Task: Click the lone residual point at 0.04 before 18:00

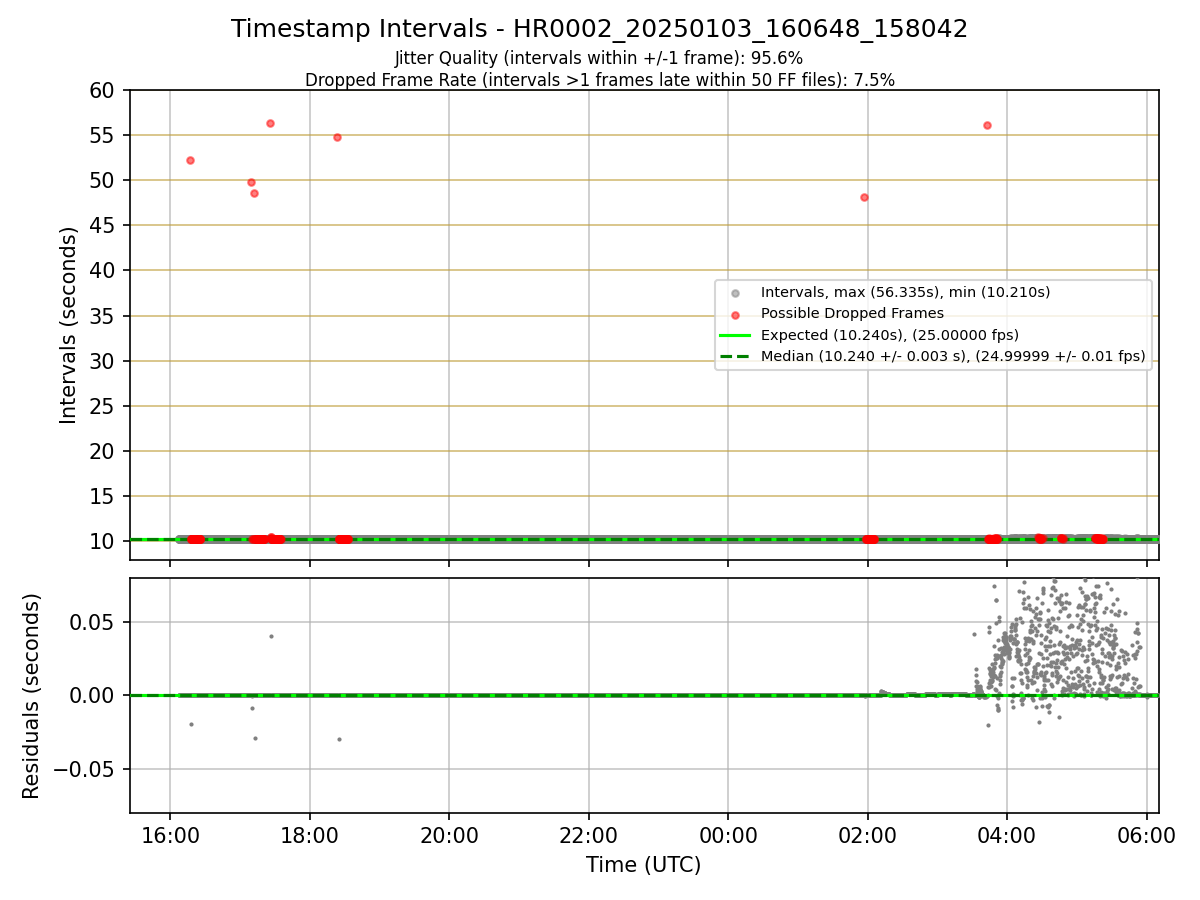Action: click(x=271, y=636)
